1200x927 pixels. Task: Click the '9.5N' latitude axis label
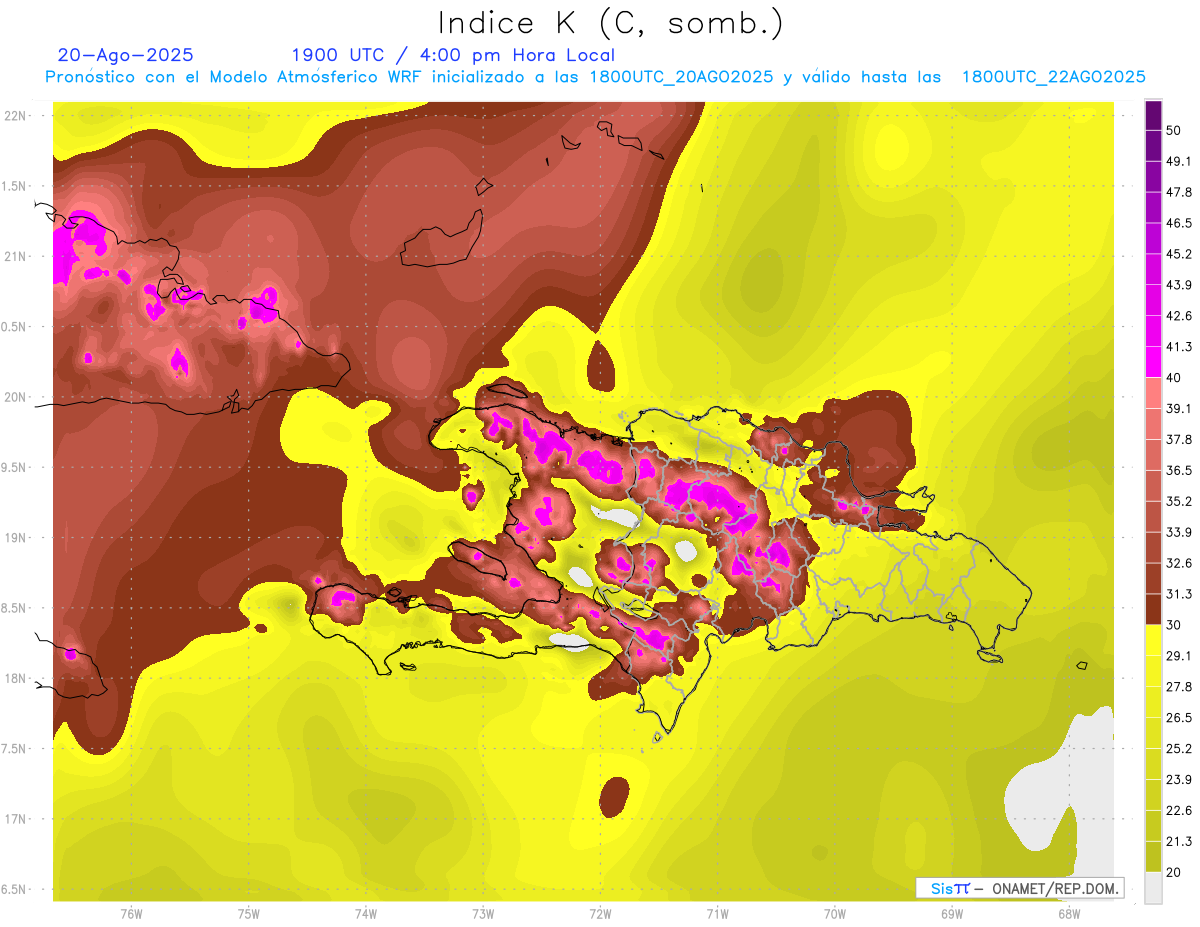point(15,467)
